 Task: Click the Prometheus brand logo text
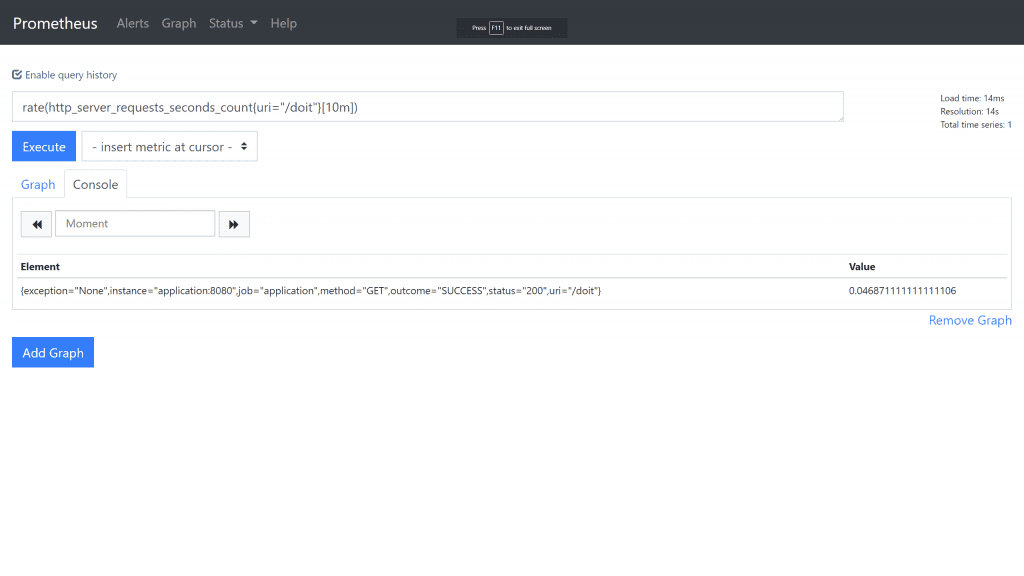coord(55,23)
